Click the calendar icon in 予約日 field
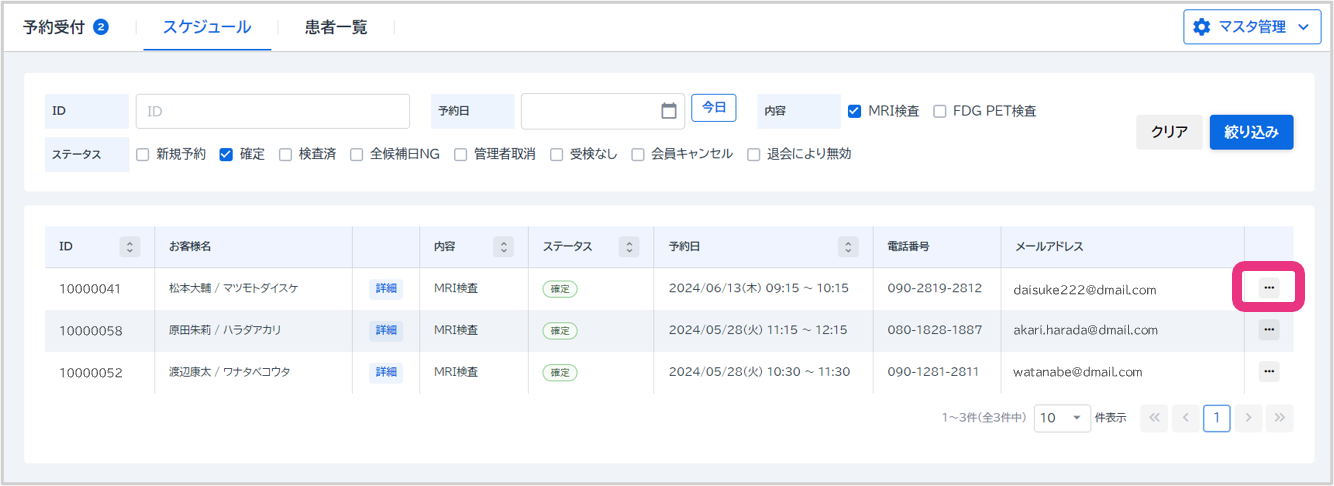This screenshot has width=1334, height=486. [x=669, y=111]
